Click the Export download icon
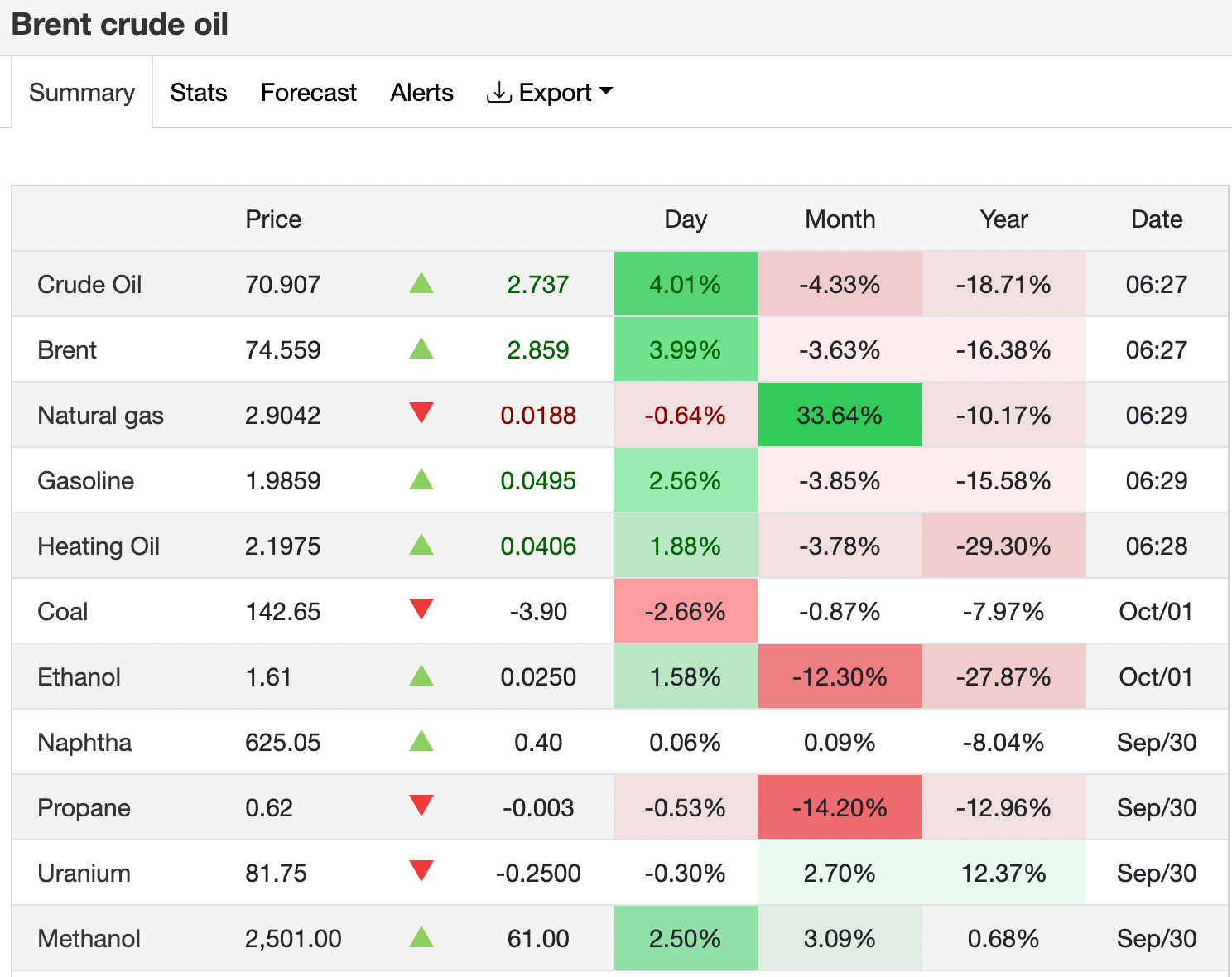1232x977 pixels. (498, 93)
